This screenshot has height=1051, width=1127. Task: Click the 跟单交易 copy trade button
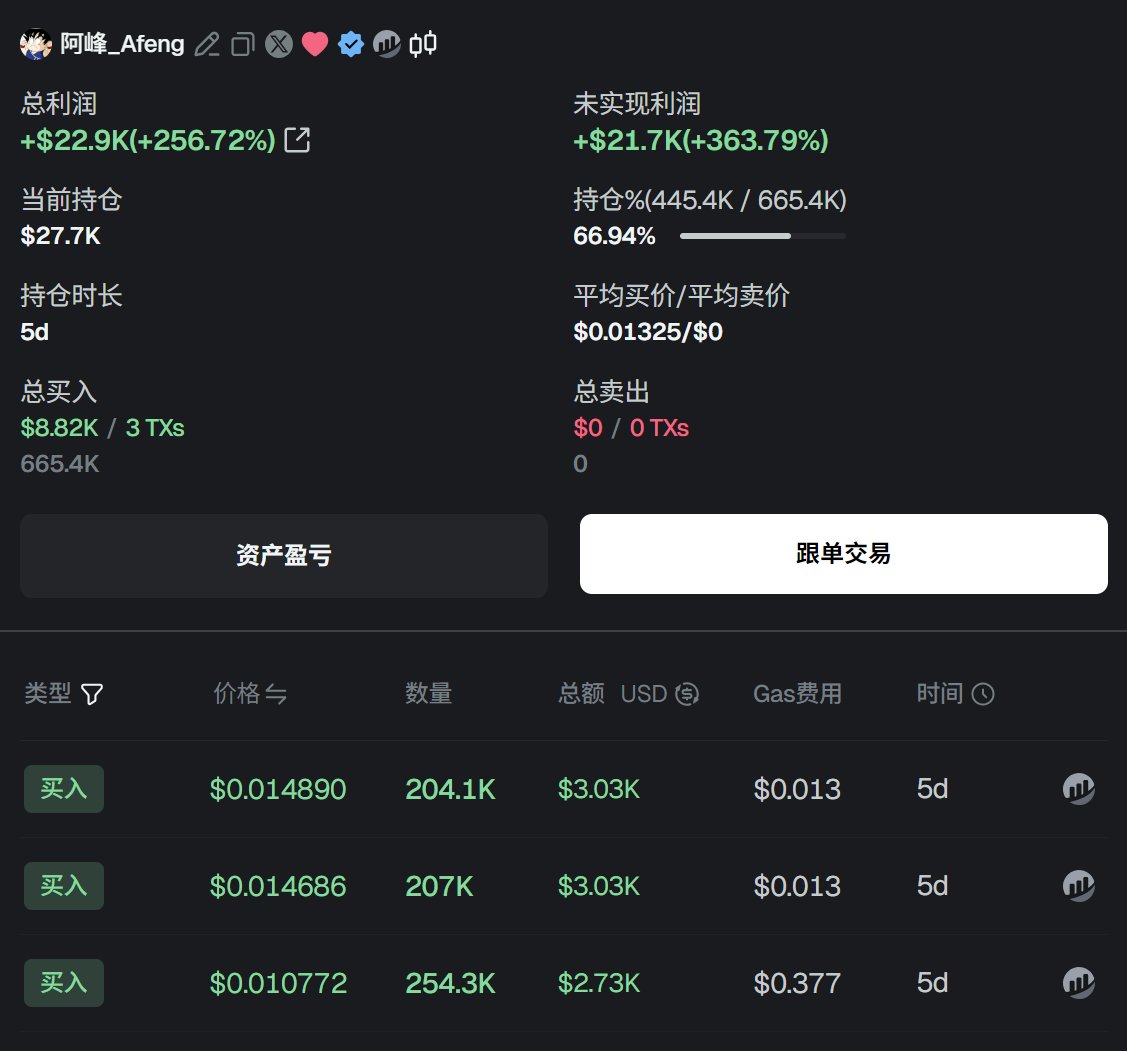843,554
